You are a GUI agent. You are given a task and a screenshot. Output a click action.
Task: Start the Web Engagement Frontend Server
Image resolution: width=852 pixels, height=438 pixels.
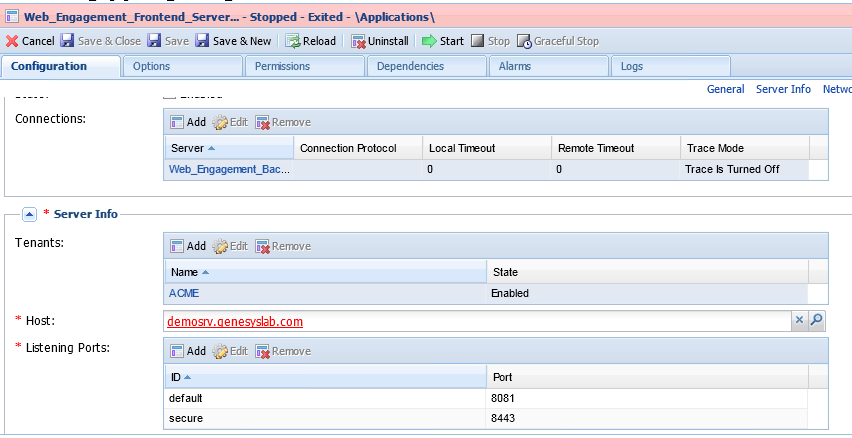pyautogui.click(x=443, y=41)
